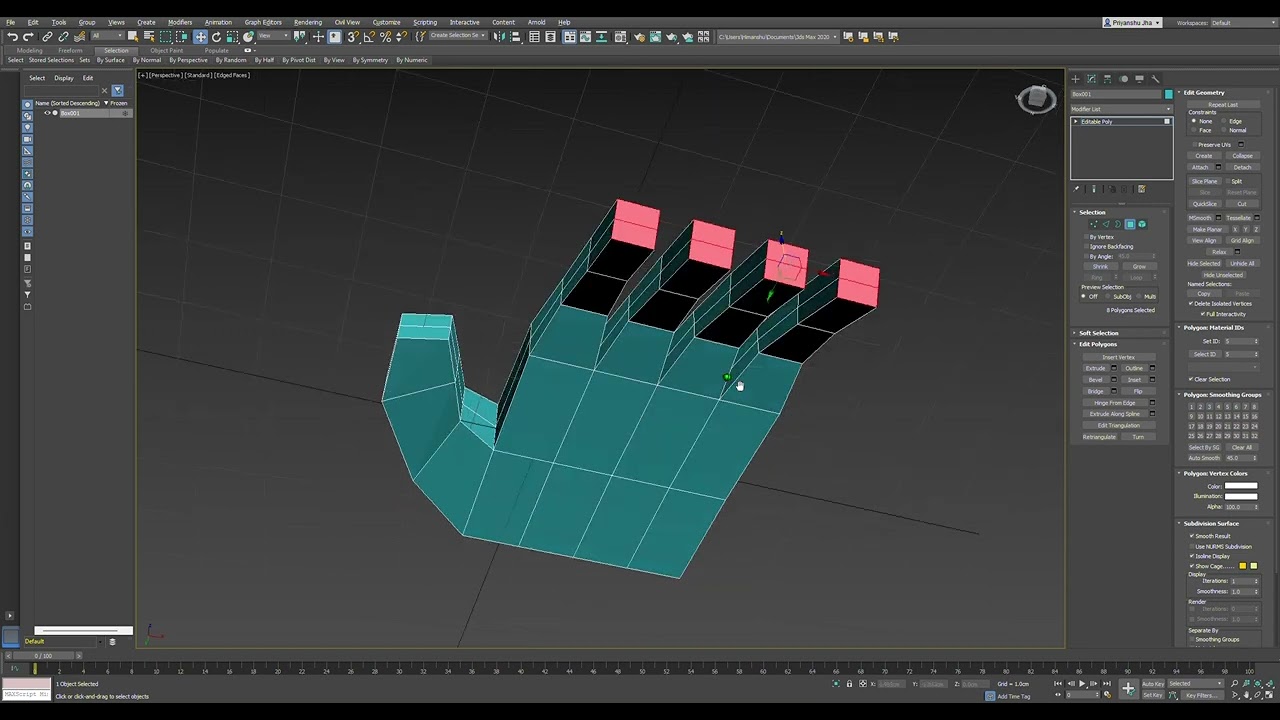Open the Display command panel

pyautogui.click(x=1139, y=79)
